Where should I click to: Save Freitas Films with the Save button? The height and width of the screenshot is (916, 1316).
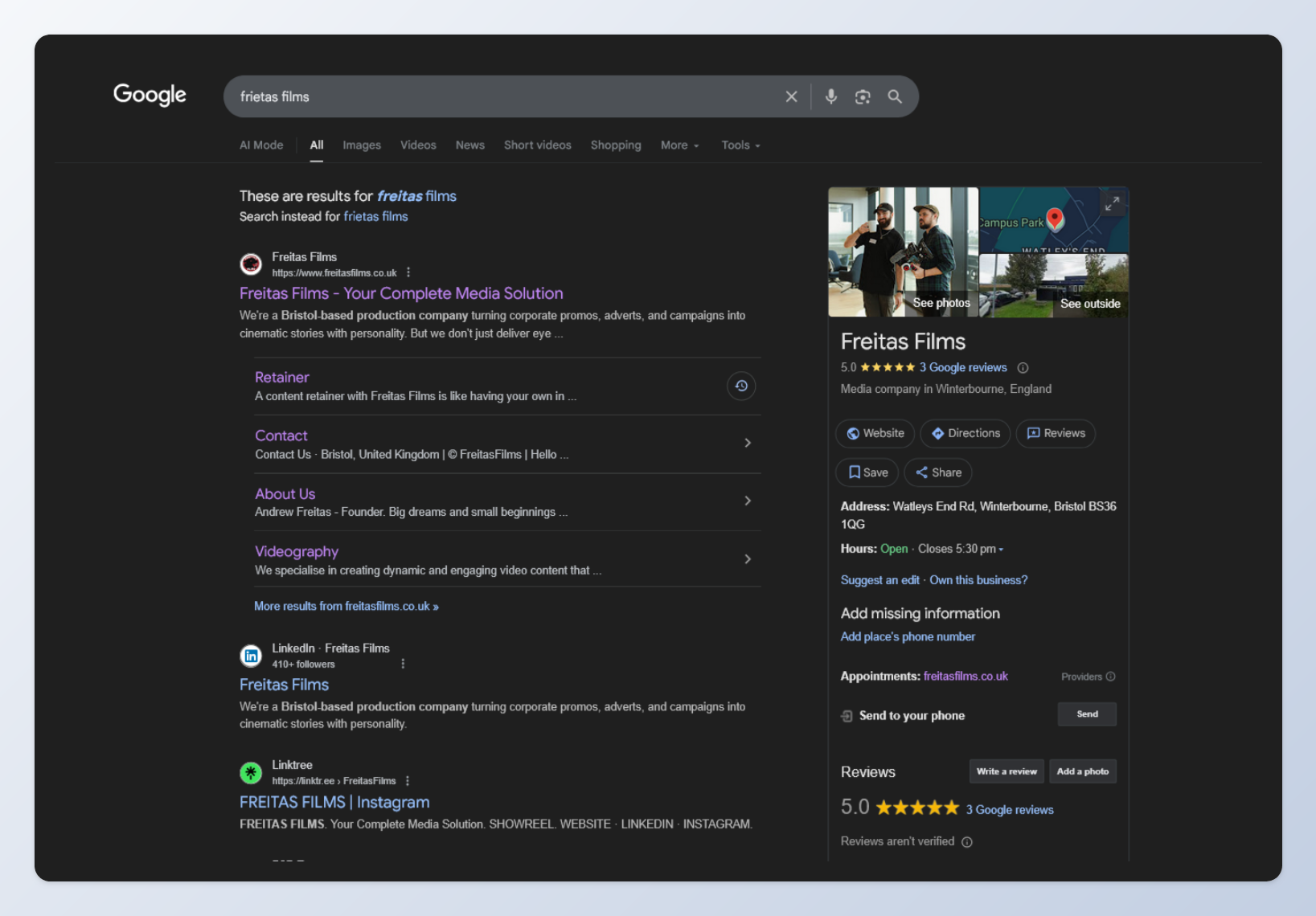pyautogui.click(x=867, y=472)
